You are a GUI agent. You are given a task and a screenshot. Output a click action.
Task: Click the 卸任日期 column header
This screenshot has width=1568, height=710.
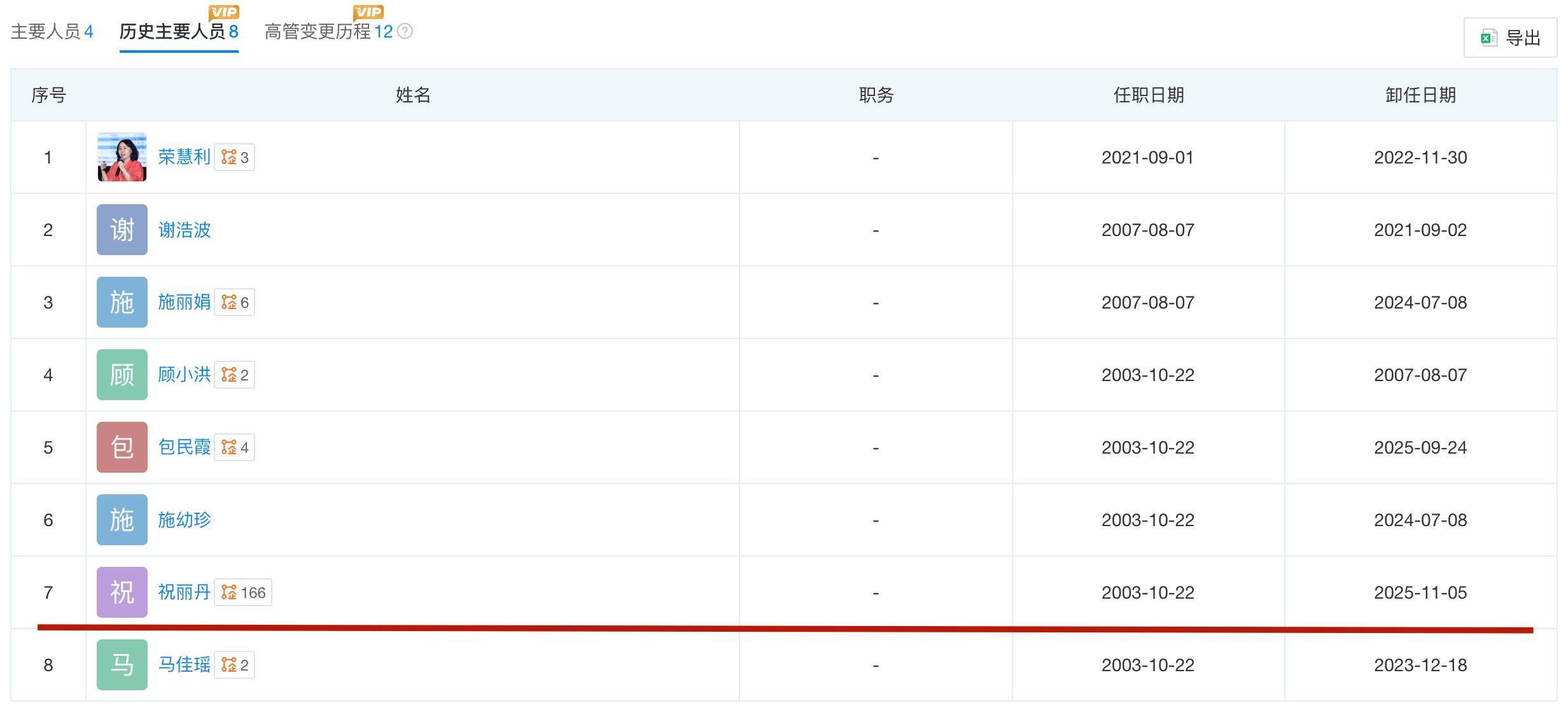tap(1420, 95)
